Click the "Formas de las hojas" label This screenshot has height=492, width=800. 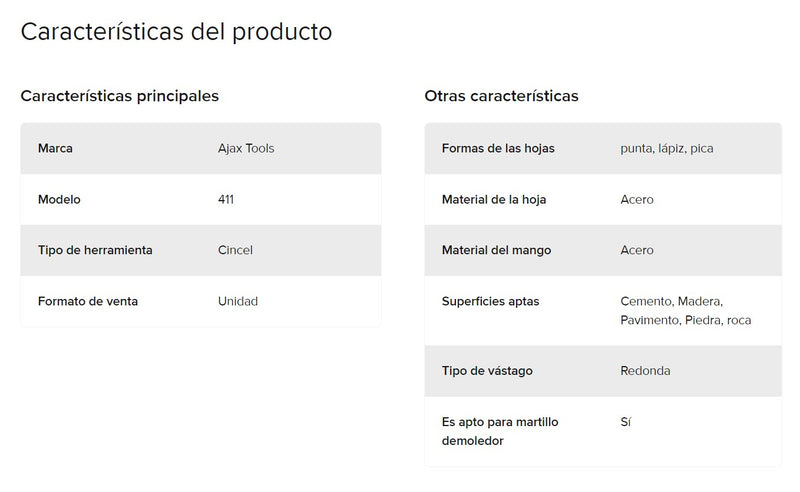click(498, 148)
